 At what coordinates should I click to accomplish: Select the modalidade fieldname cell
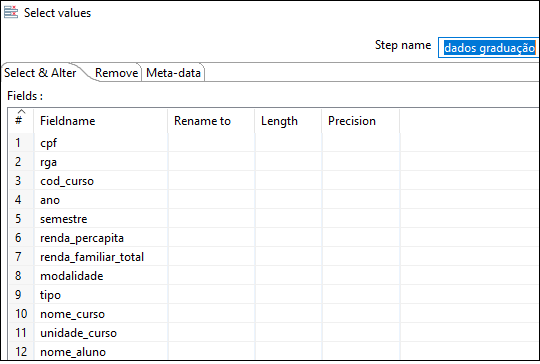101,276
